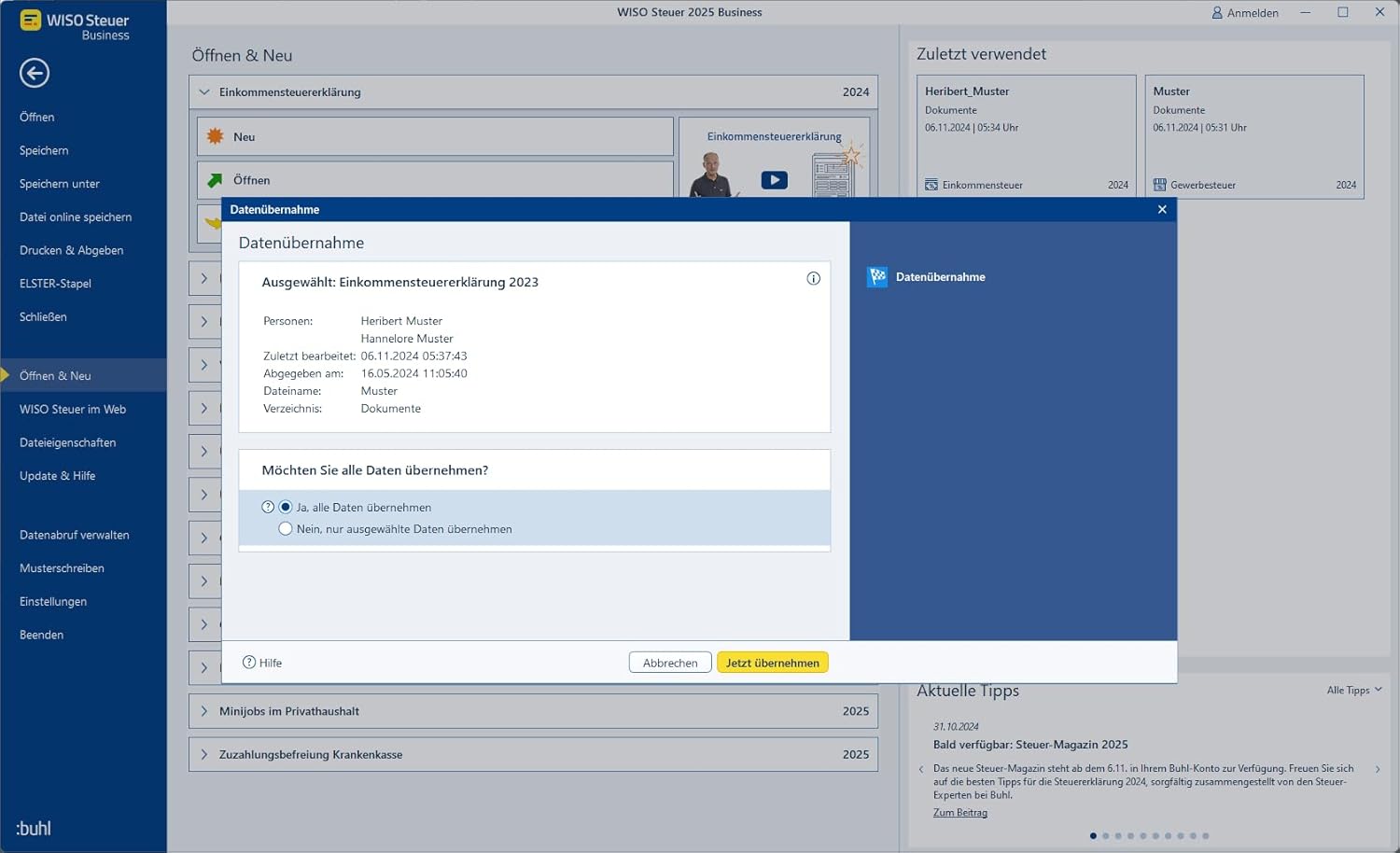Open the Zum Beitrag link
This screenshot has height=853, width=1400.
point(959,812)
